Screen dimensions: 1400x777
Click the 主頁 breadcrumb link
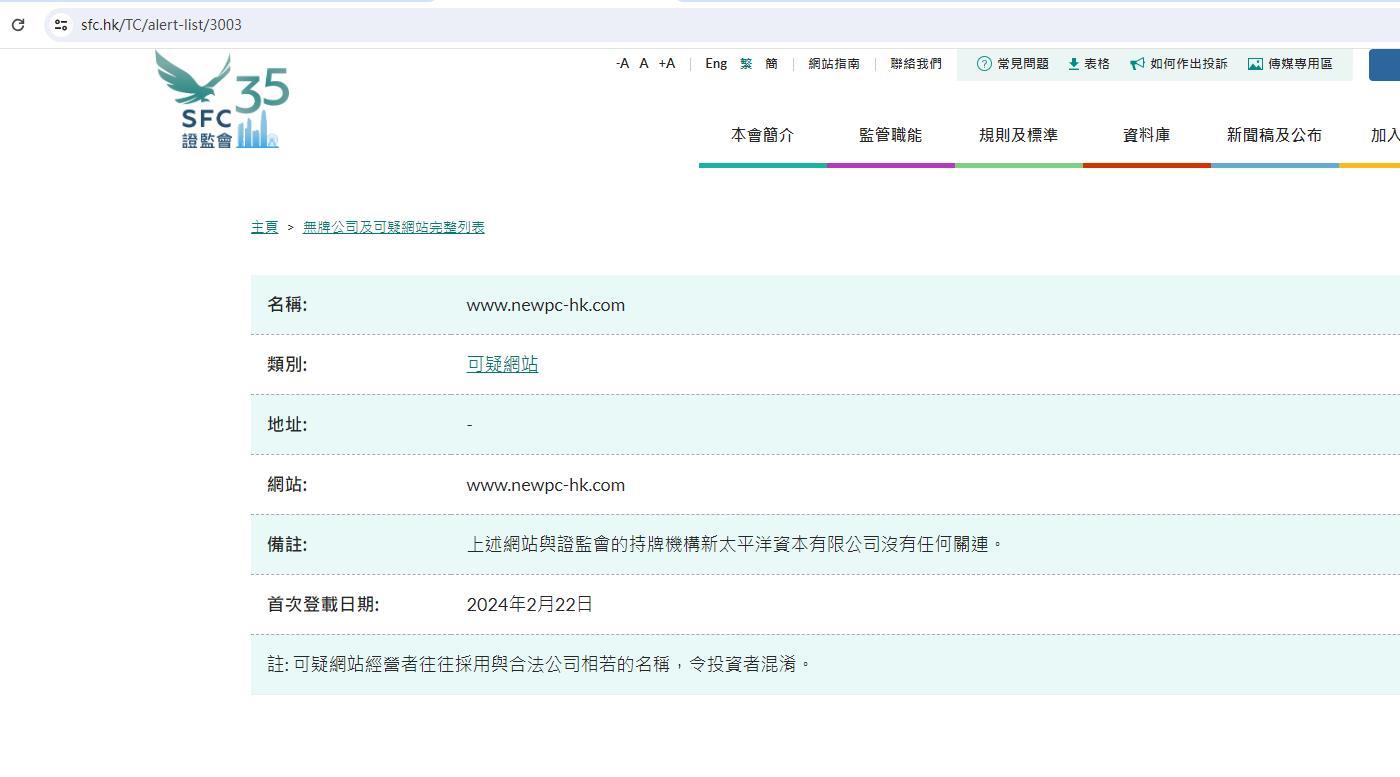tap(264, 227)
